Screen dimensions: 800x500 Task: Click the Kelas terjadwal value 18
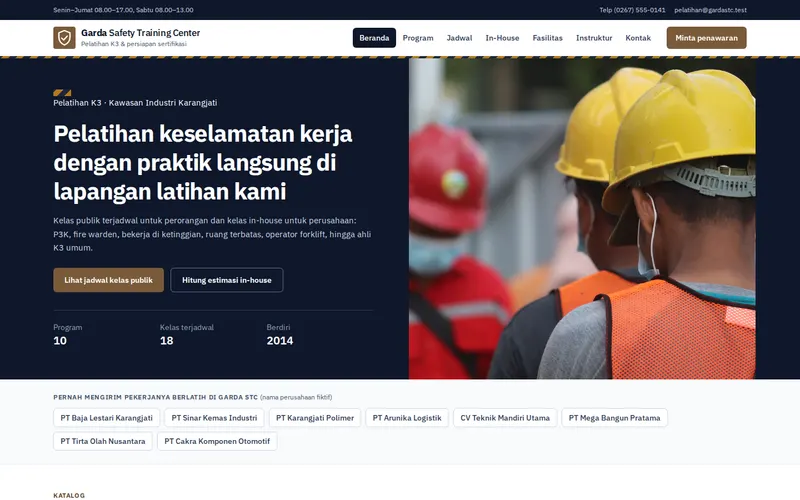166,341
